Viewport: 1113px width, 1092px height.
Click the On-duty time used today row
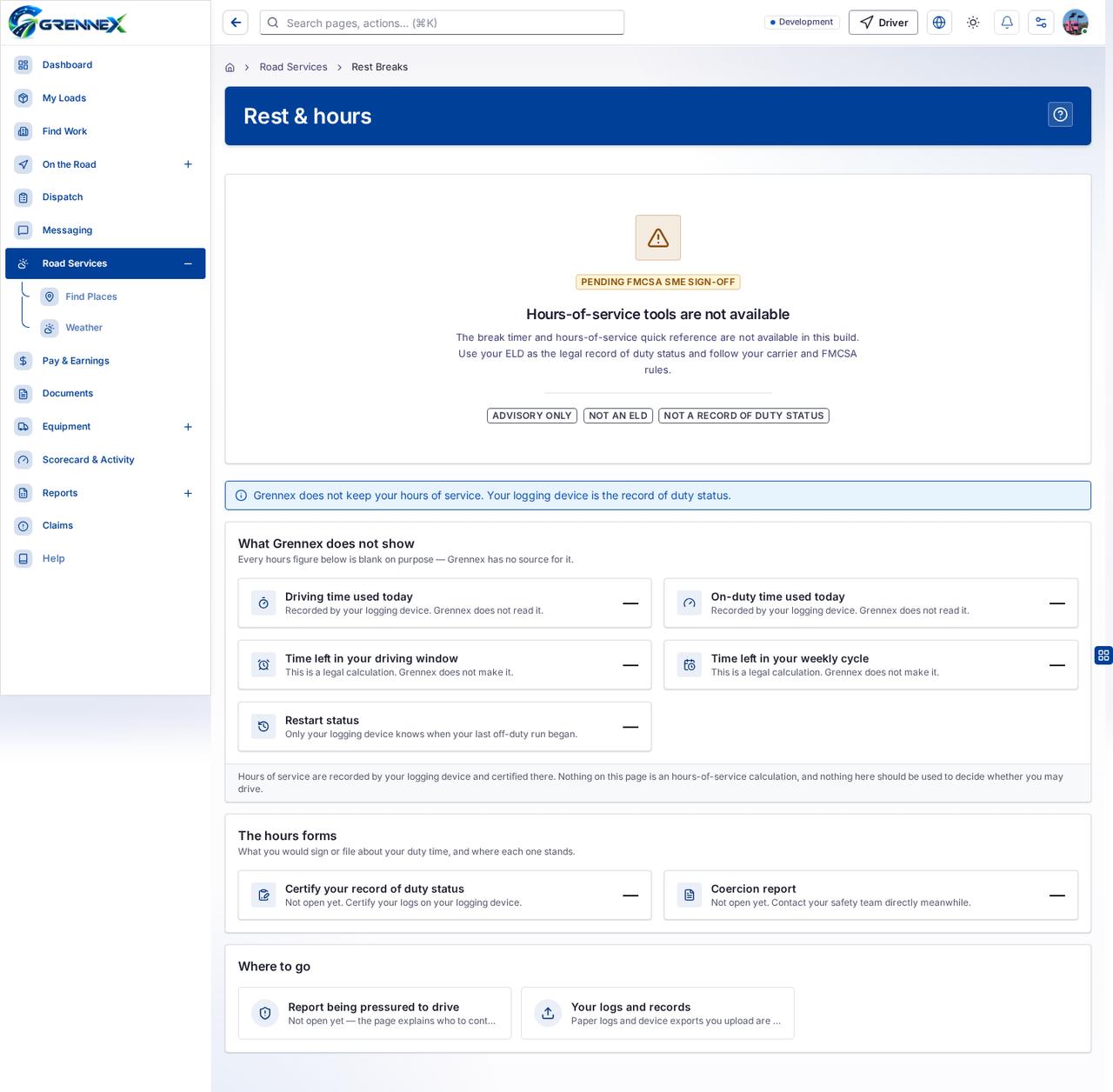(x=870, y=603)
